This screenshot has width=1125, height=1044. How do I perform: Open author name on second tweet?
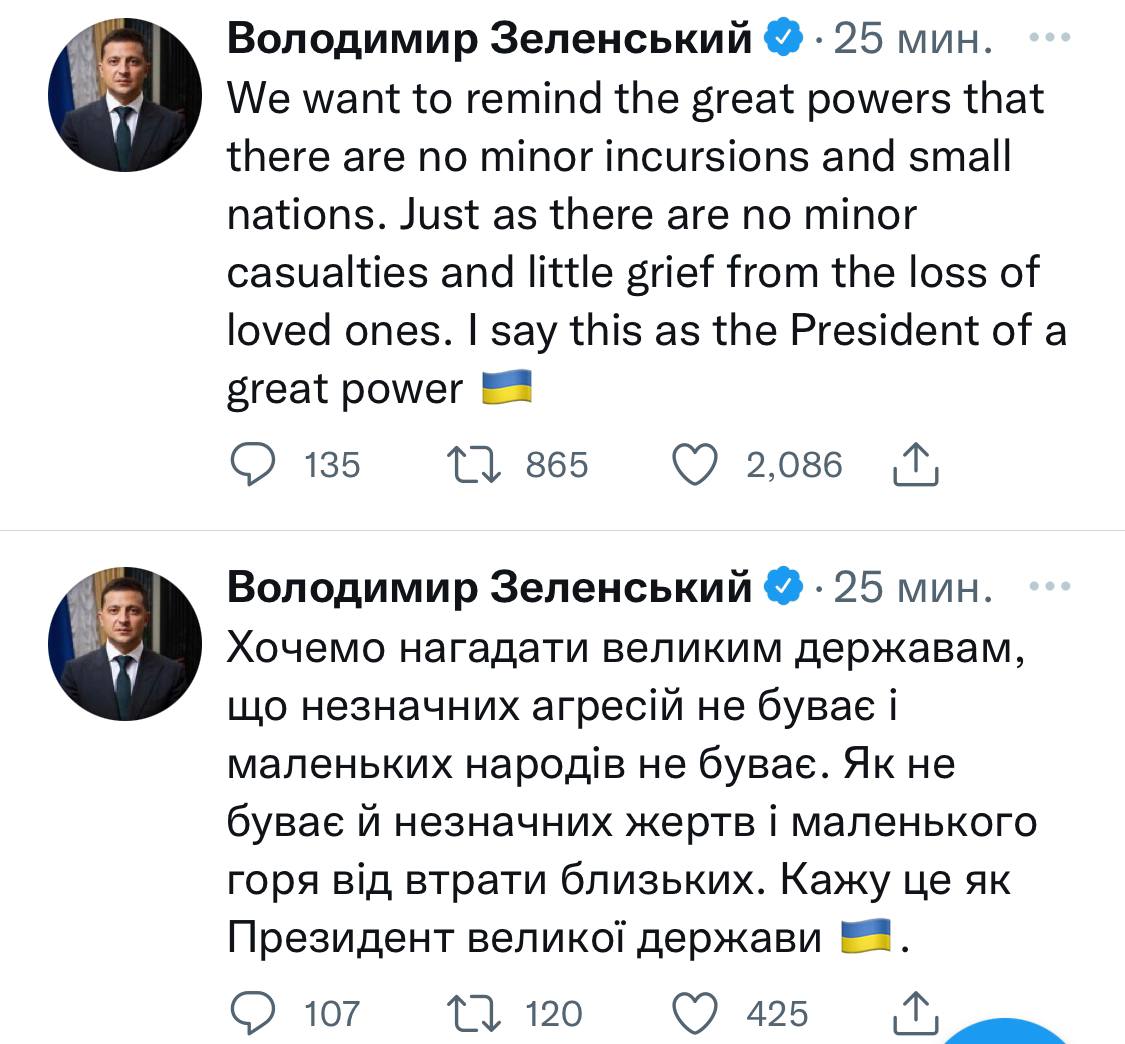point(489,589)
